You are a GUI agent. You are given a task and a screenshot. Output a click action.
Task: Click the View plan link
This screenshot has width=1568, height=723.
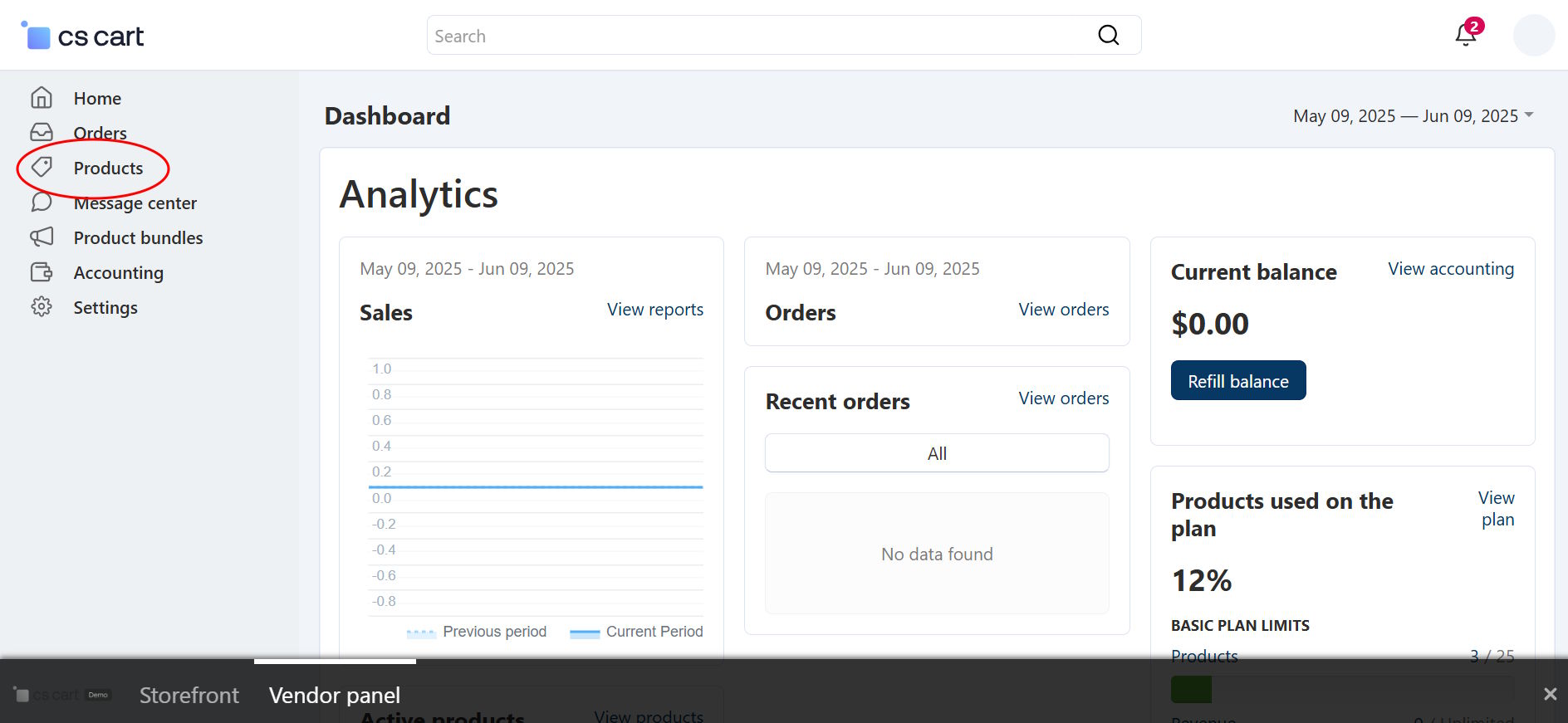point(1497,509)
